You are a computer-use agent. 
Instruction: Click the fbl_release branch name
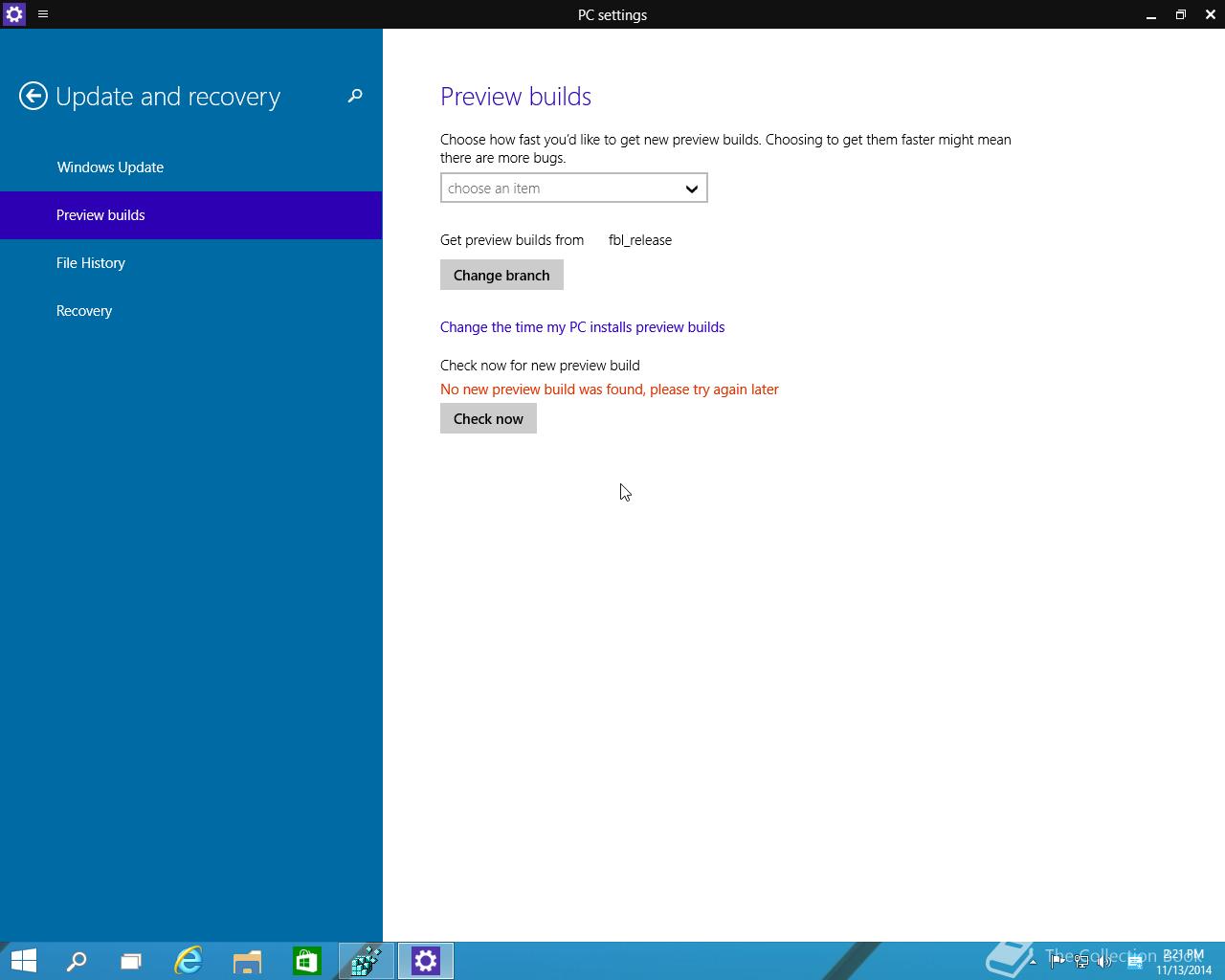(640, 240)
